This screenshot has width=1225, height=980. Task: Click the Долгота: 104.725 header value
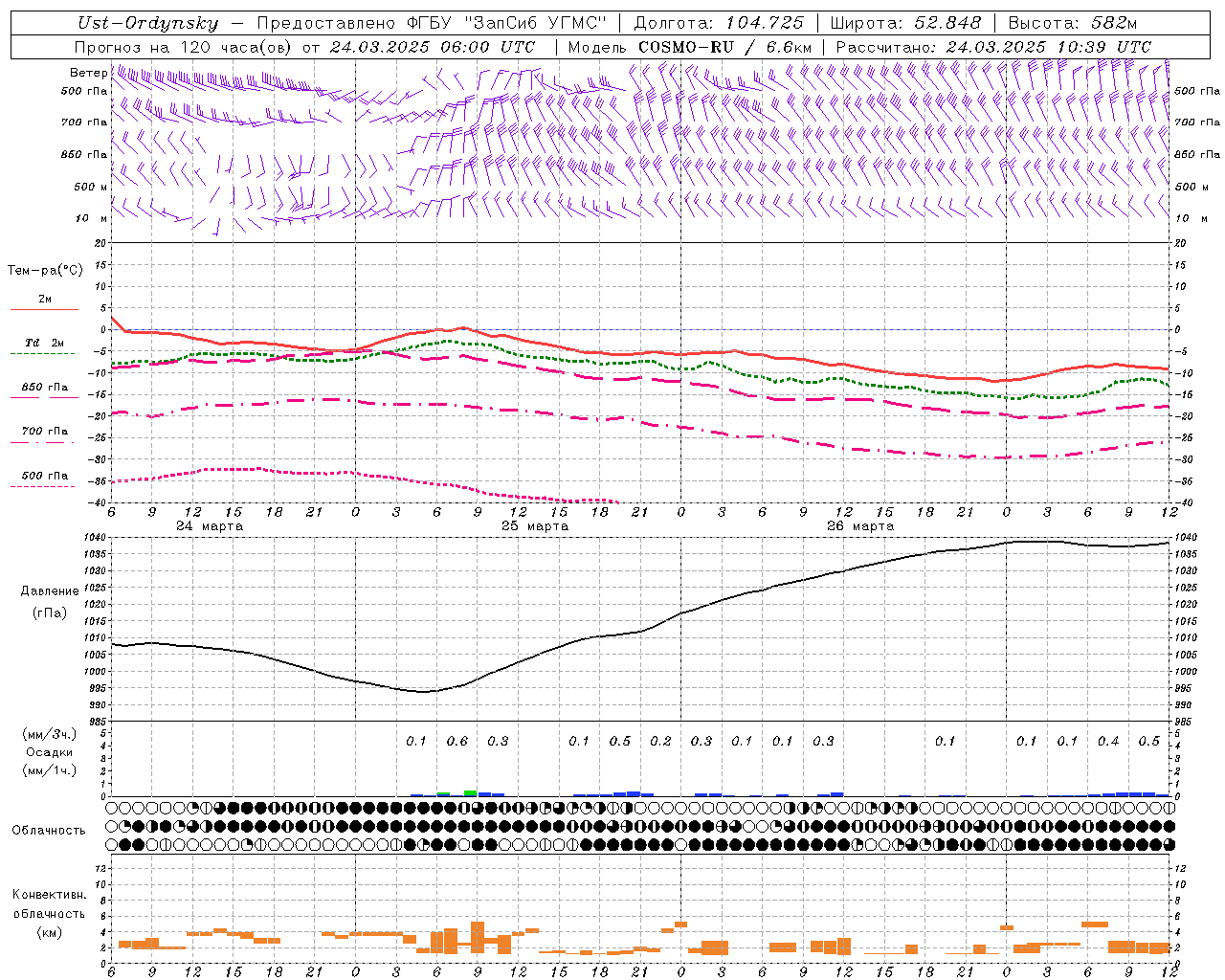pyautogui.click(x=718, y=23)
